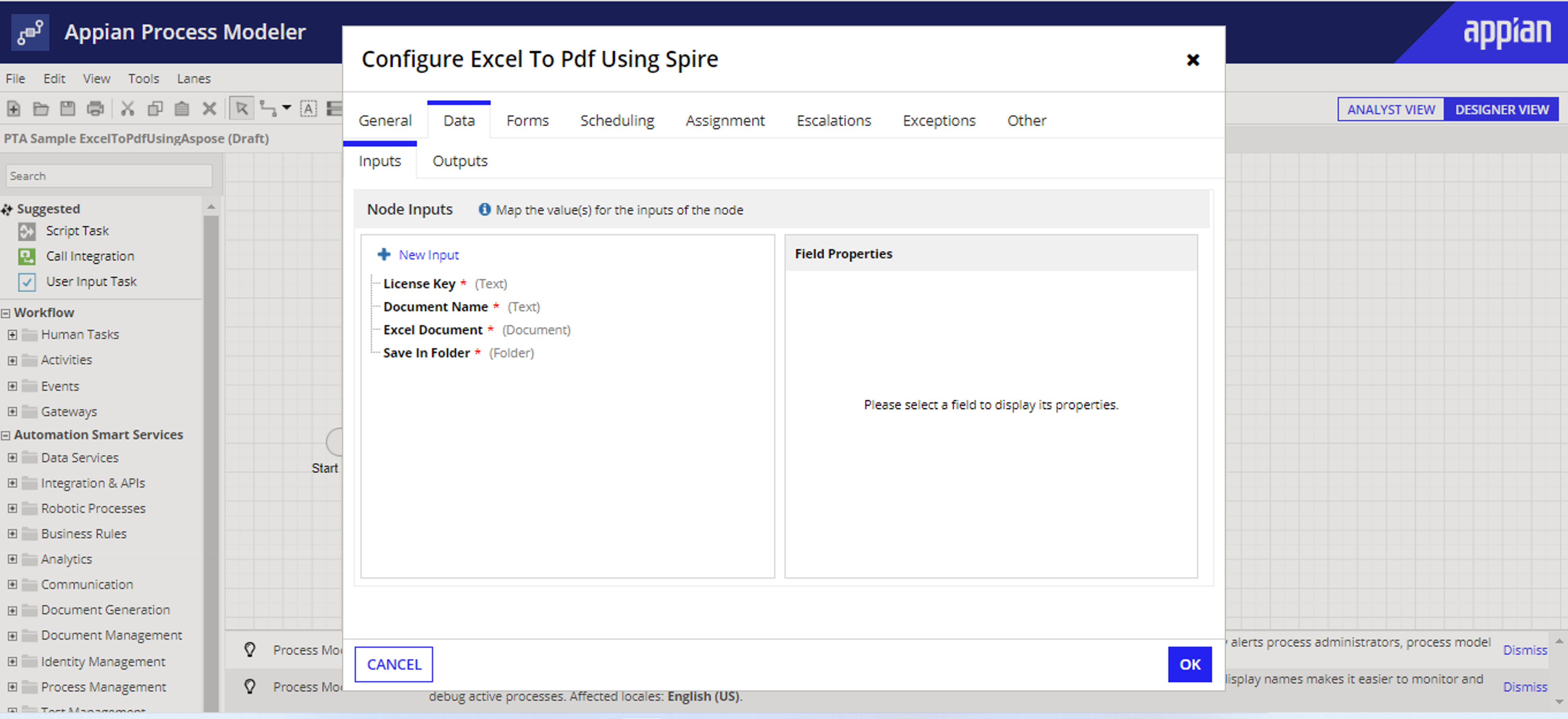Close the Configure dialog with the X
1568x719 pixels.
pos(1192,60)
